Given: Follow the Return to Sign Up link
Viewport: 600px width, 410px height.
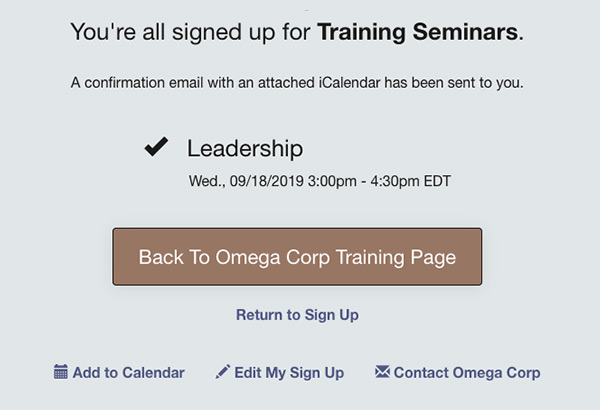Looking at the screenshot, I should pyautogui.click(x=297, y=315).
